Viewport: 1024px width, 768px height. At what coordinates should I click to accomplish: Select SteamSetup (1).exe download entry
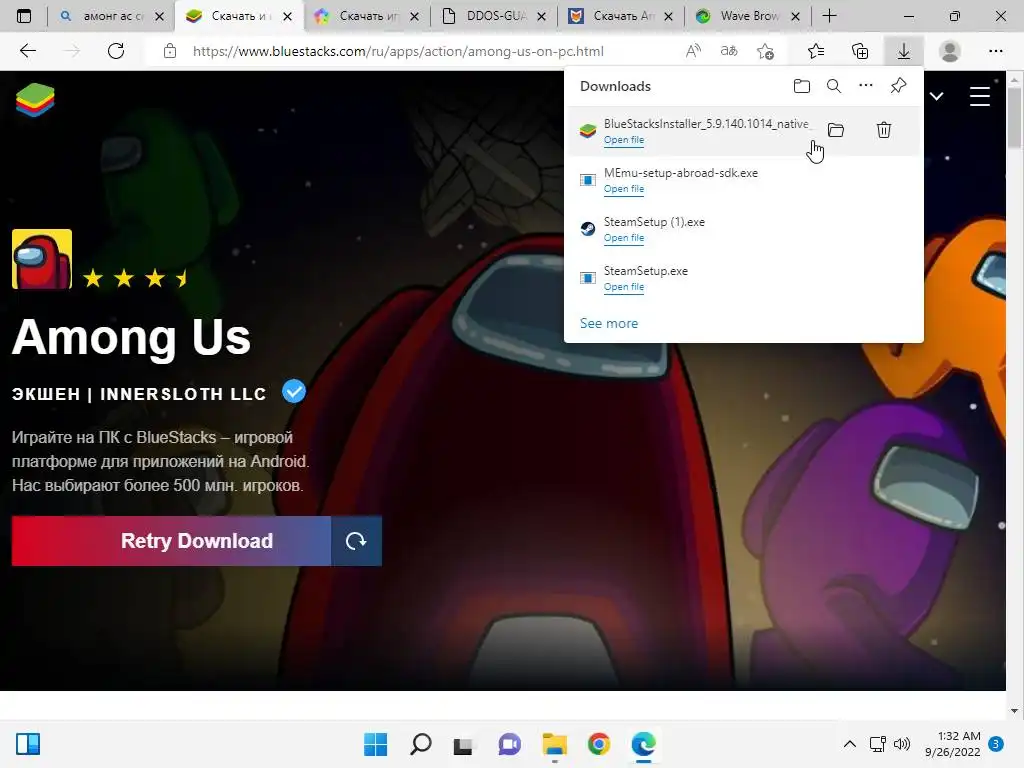point(744,229)
